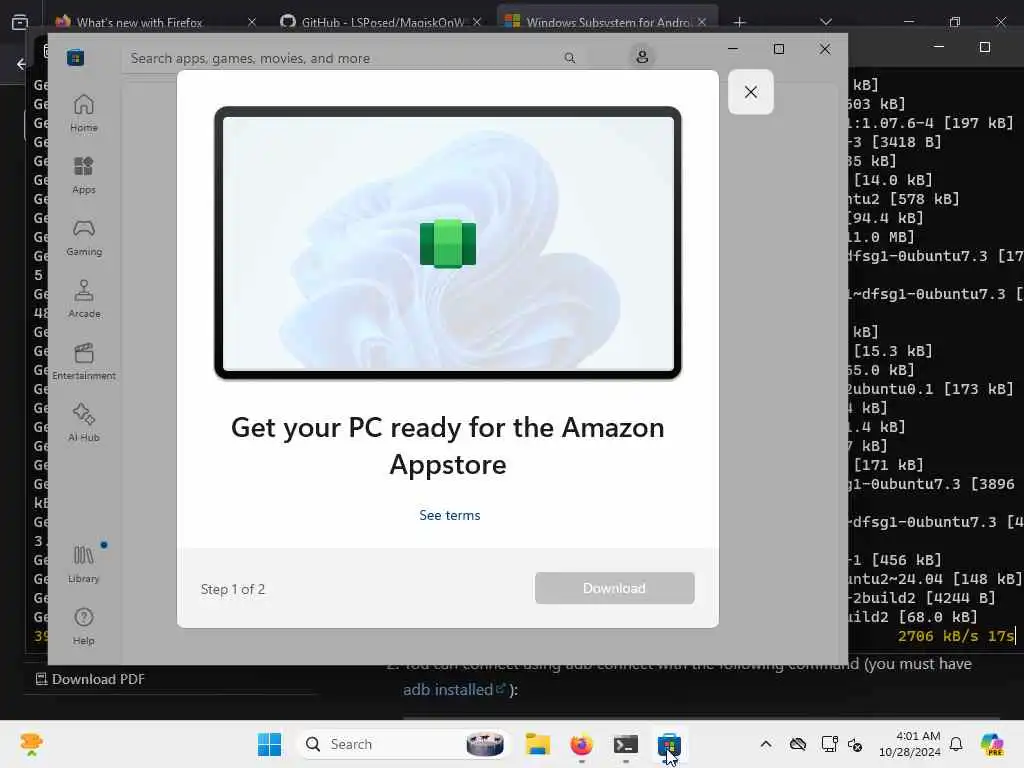
Task: Open Apps section in Store sidebar
Action: tap(84, 175)
